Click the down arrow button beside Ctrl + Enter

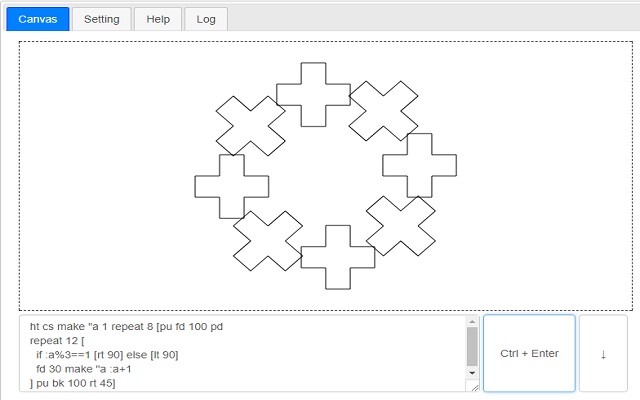(x=603, y=353)
